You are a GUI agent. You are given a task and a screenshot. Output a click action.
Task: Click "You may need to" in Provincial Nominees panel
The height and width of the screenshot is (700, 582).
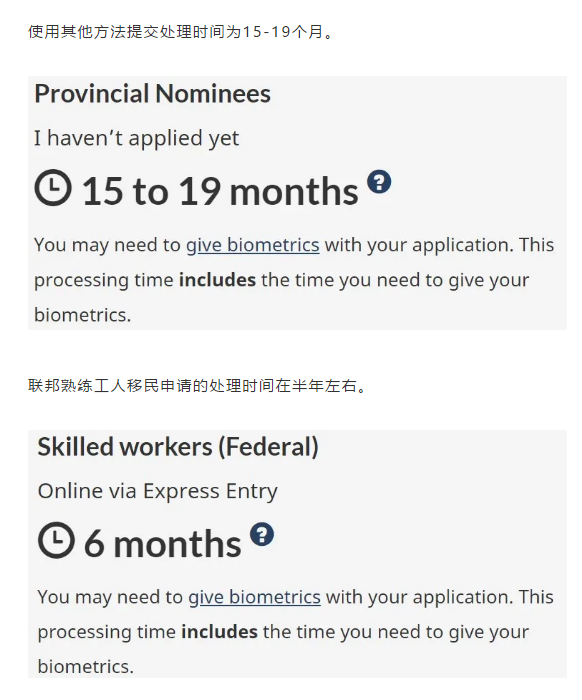(107, 245)
